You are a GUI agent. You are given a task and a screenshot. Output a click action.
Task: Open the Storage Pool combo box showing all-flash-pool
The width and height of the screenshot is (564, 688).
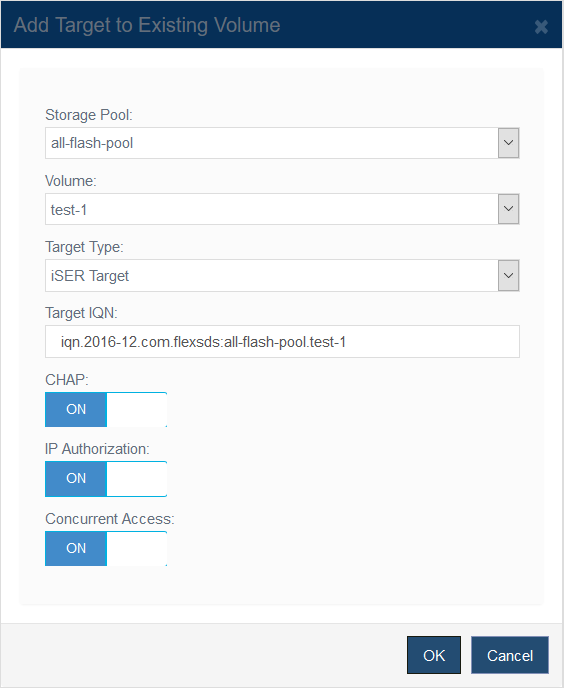point(282,143)
